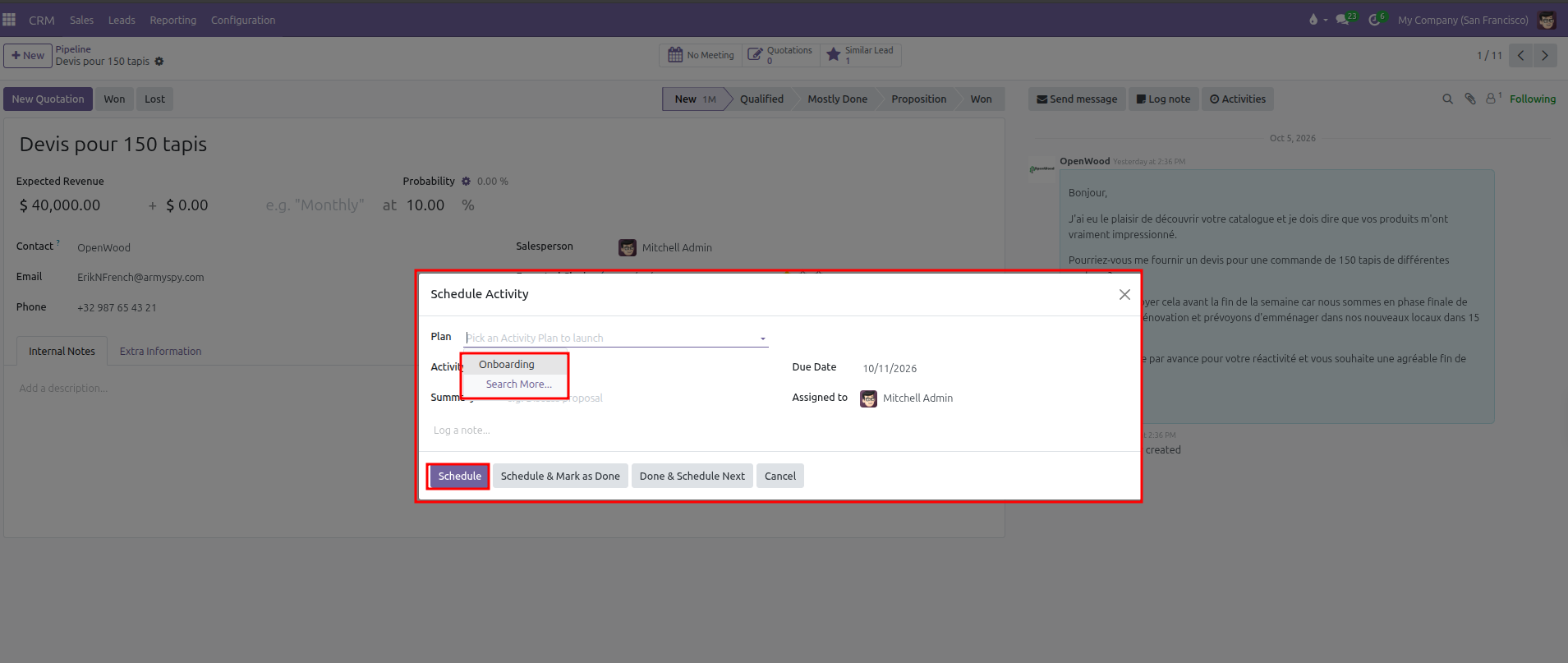This screenshot has width=1568, height=663.
Task: Open the No Meeting calendar button
Action: pyautogui.click(x=701, y=55)
